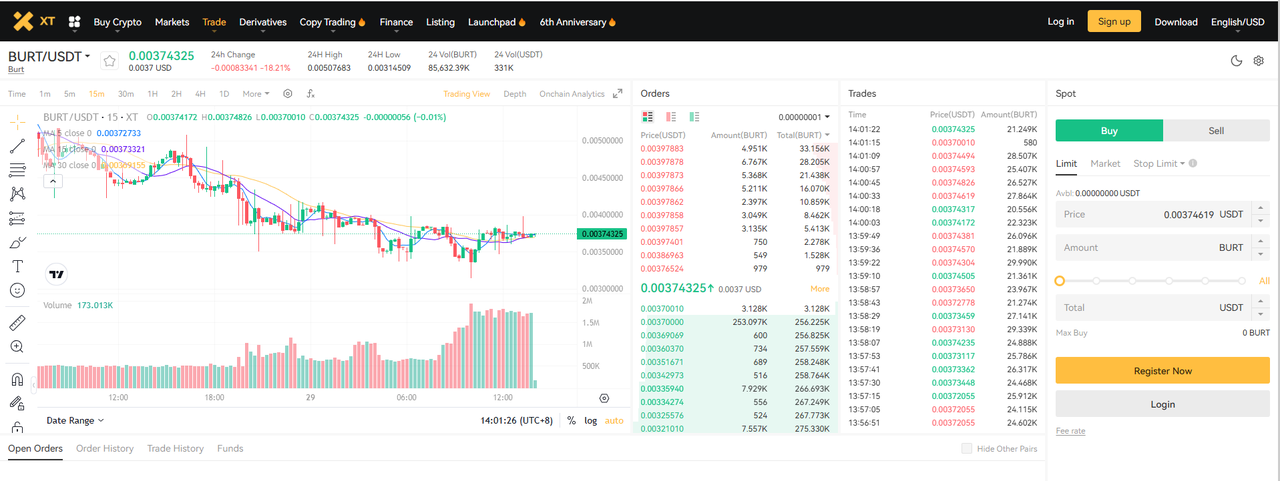
Task: Open the page settings gear
Action: tap(1258, 61)
